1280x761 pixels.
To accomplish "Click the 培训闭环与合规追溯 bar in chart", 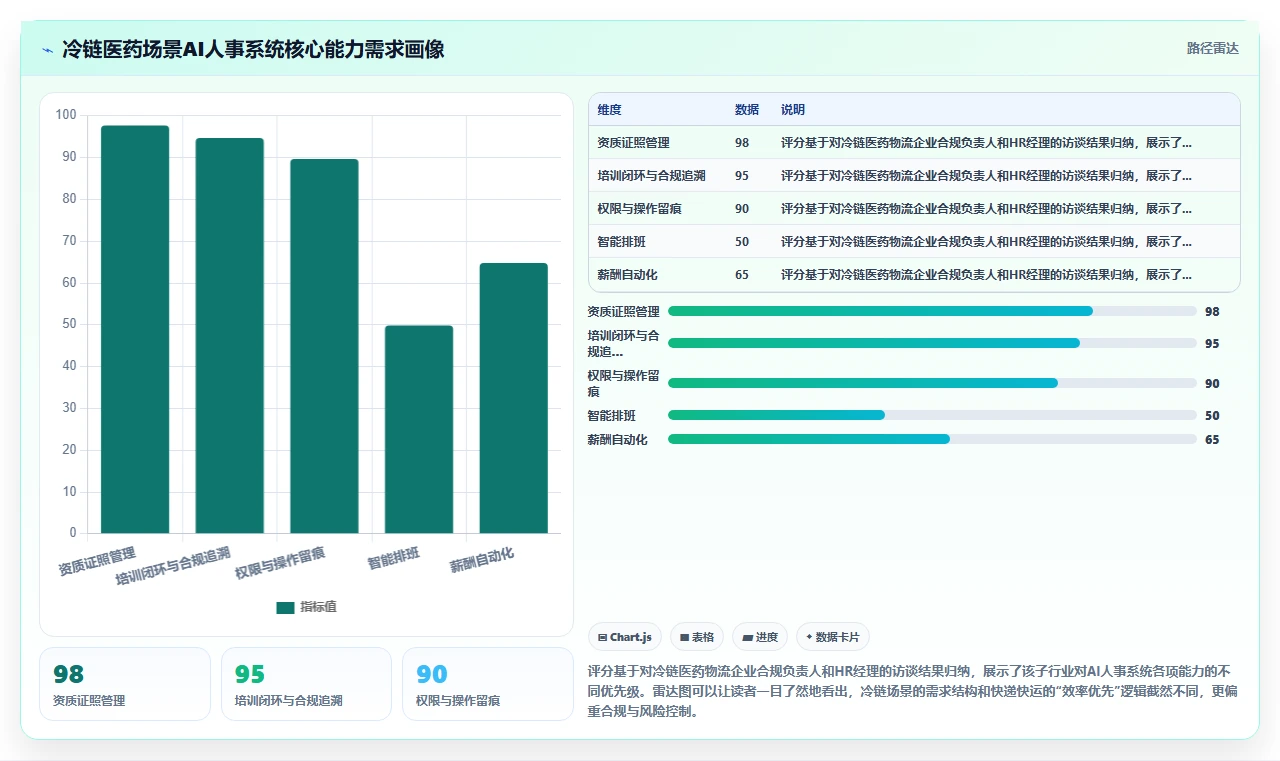I will pyautogui.click(x=229, y=335).
